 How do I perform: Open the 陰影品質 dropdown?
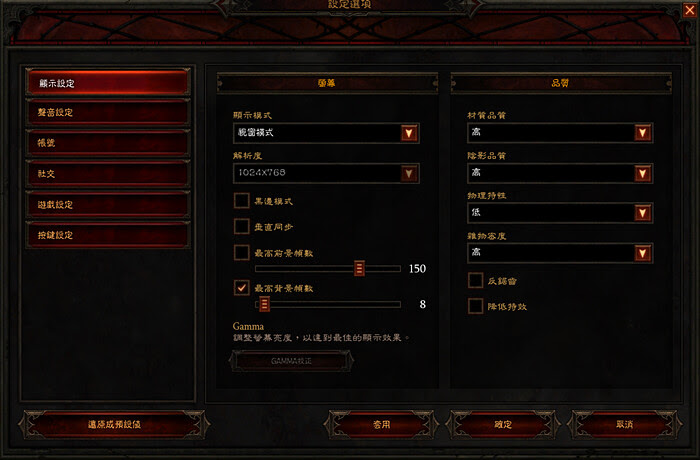point(560,173)
